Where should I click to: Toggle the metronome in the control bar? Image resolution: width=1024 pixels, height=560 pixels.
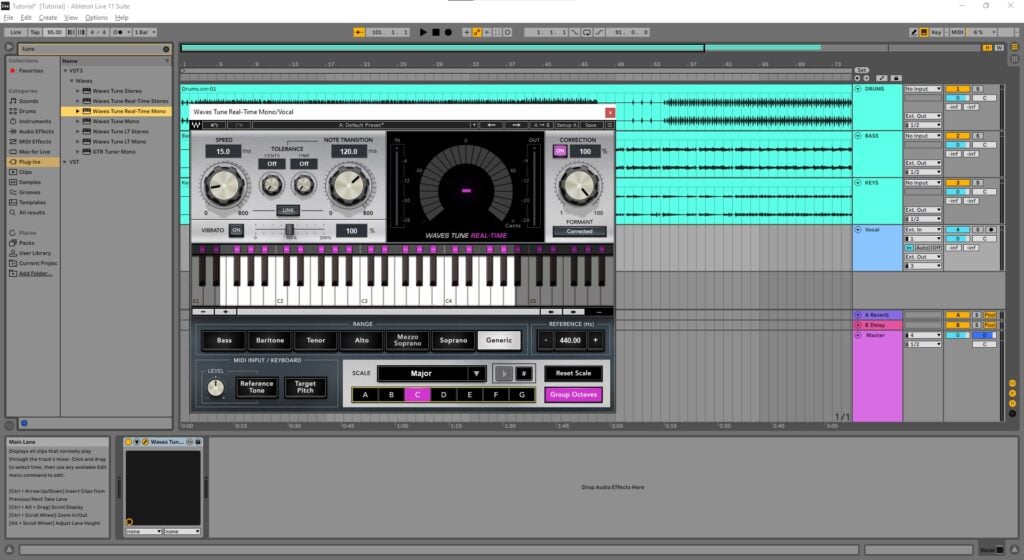(118, 32)
